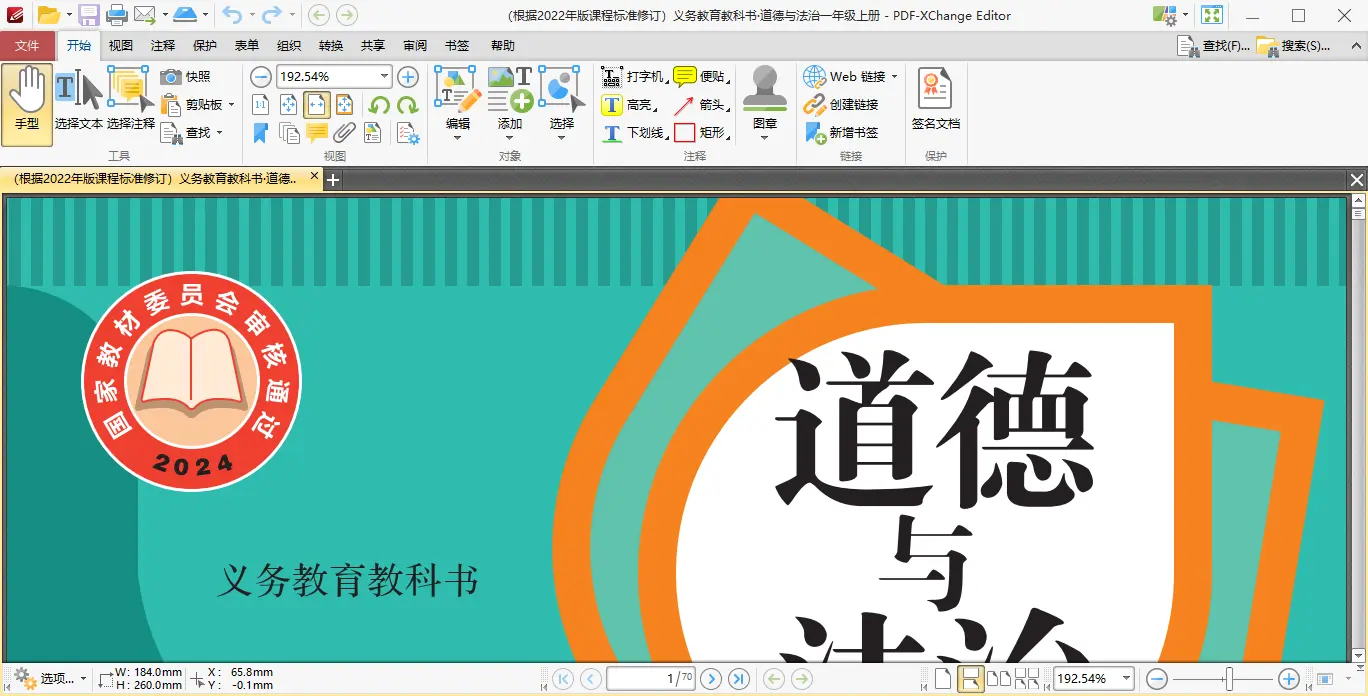Viewport: 1368px width, 696px height.
Task: Select the Rectangle (矩形) annotation tool
Action: tap(700, 133)
